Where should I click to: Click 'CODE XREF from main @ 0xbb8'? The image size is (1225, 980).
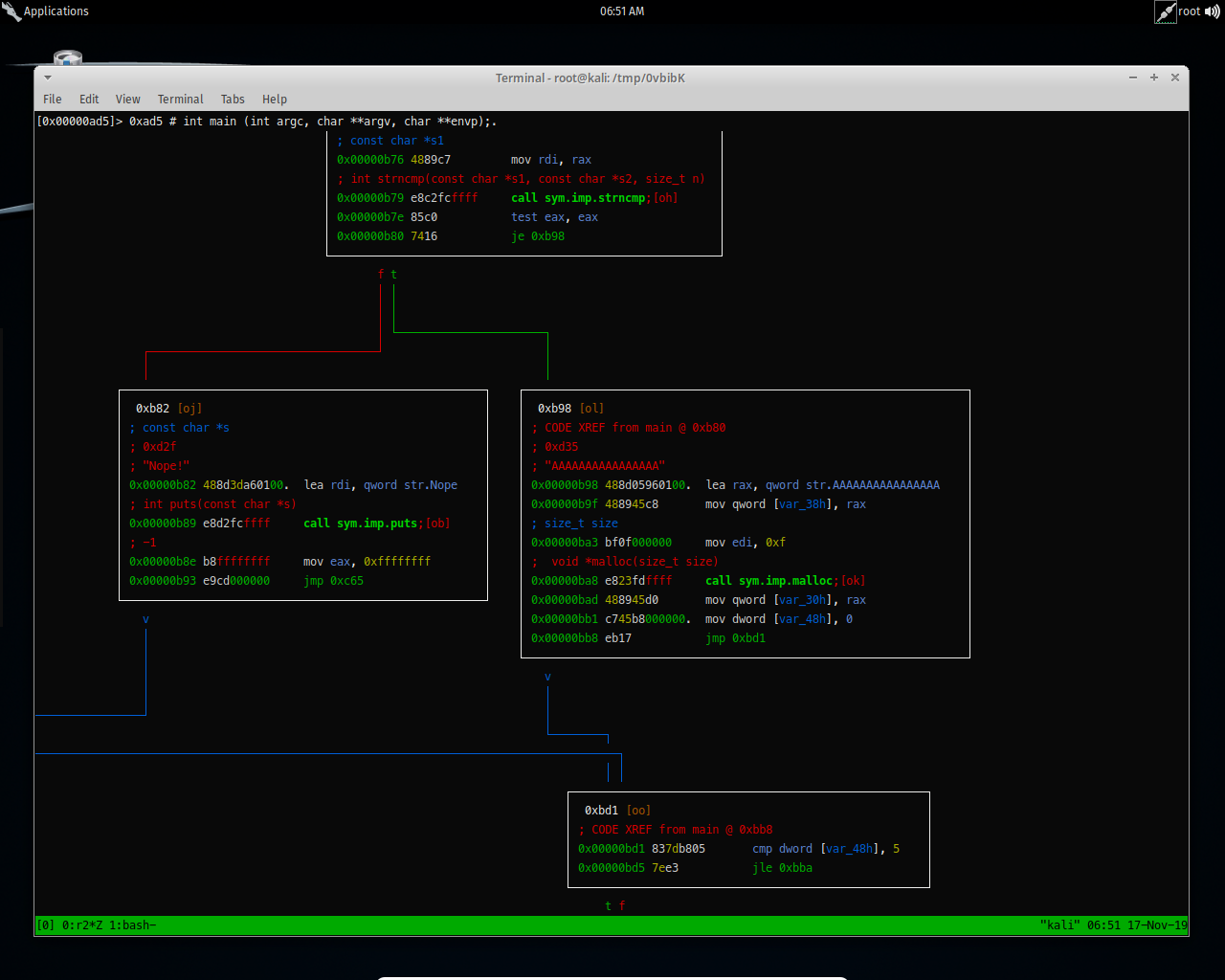pyautogui.click(x=682, y=830)
